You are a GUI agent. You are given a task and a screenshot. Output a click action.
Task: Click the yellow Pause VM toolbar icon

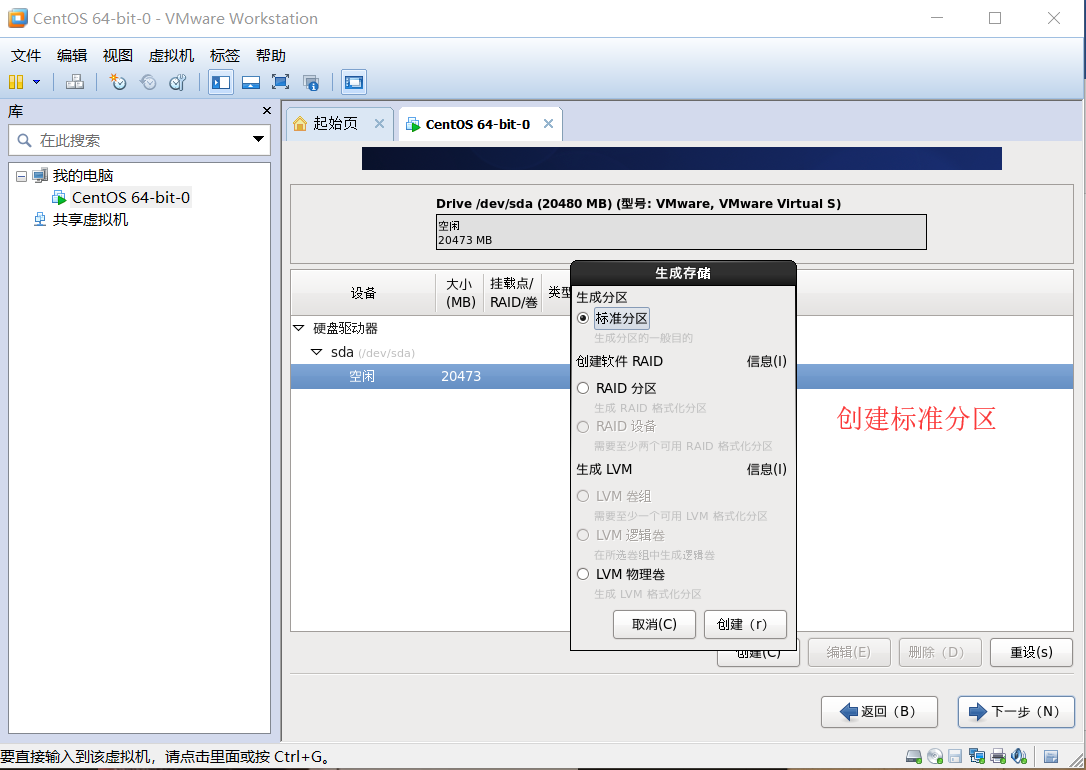tap(16, 82)
